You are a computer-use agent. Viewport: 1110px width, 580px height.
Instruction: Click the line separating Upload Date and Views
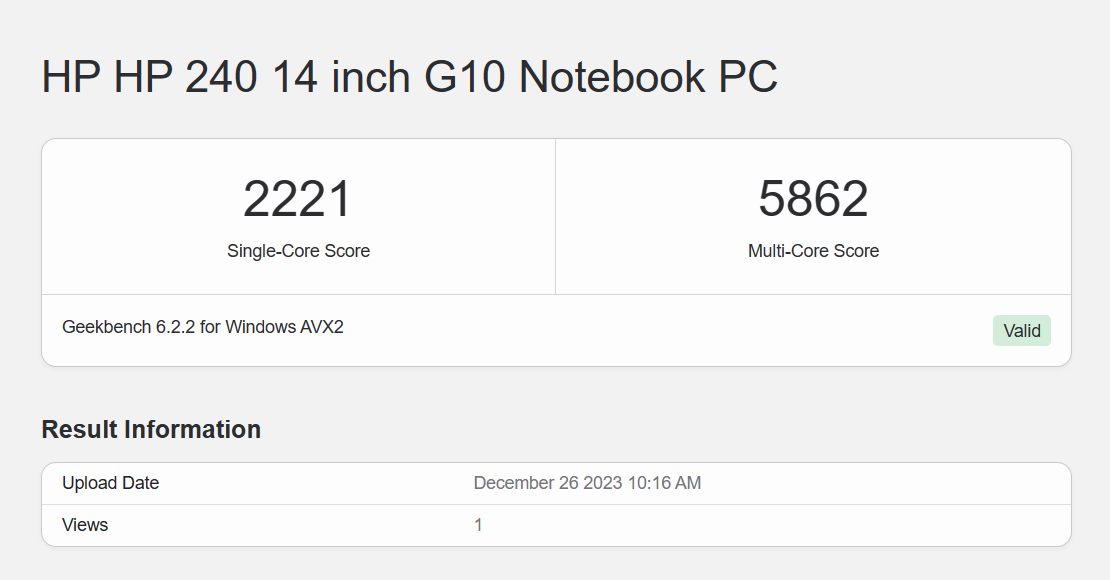pyautogui.click(x=556, y=504)
